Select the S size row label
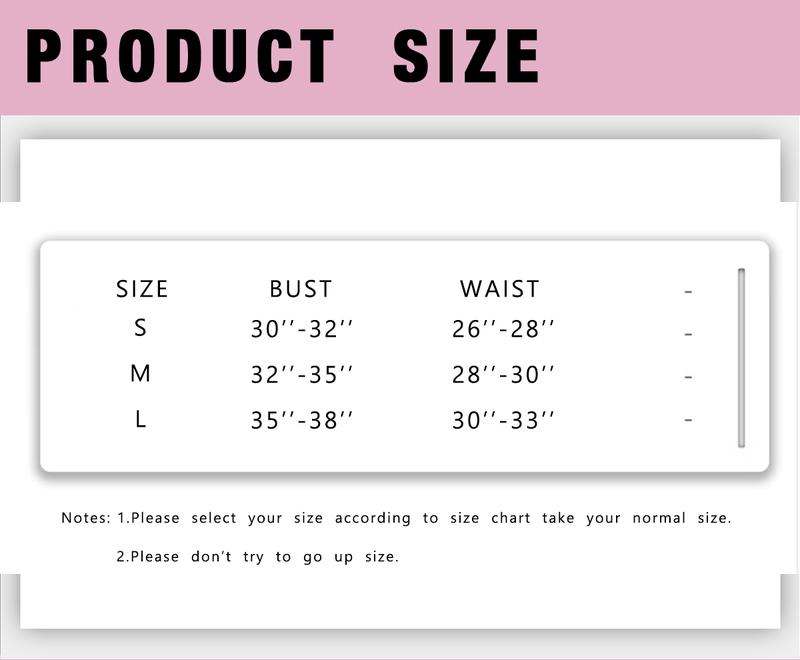 [x=140, y=327]
